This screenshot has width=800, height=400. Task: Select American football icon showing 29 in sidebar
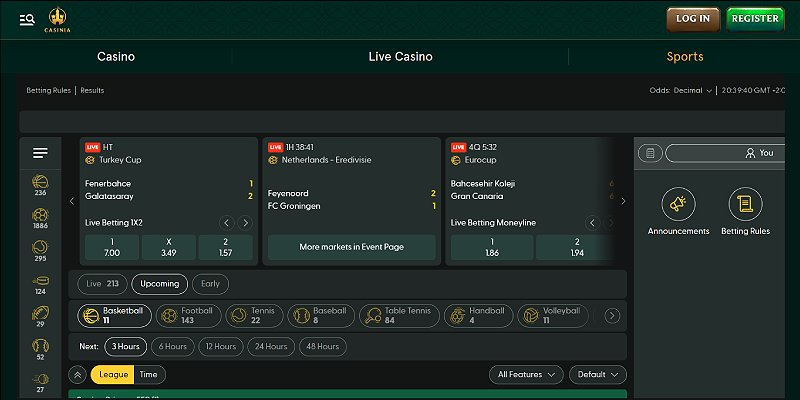(40, 317)
